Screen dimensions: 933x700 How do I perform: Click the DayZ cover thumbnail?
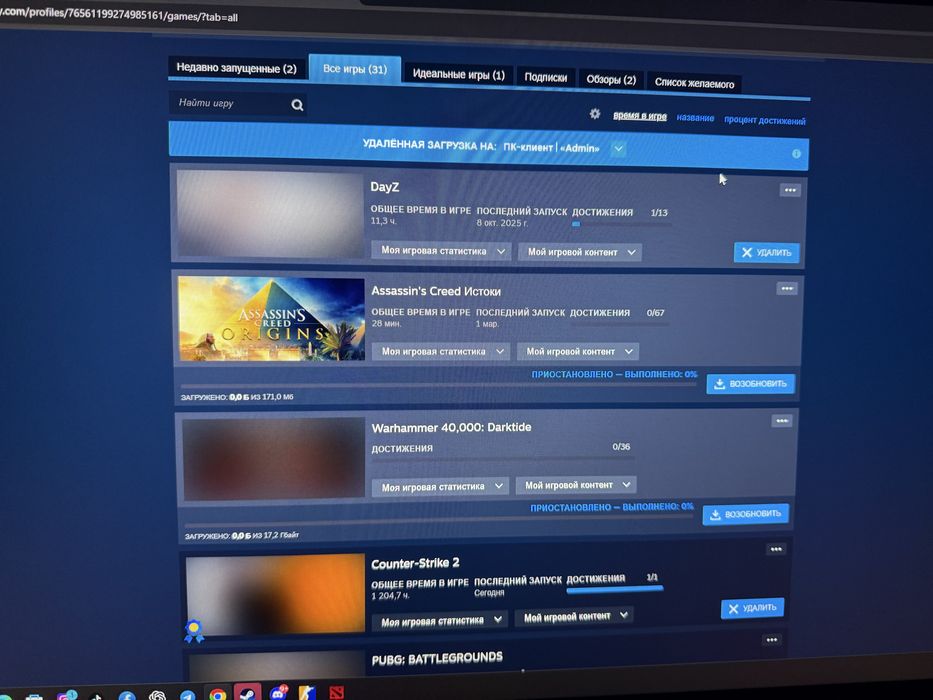coord(270,214)
